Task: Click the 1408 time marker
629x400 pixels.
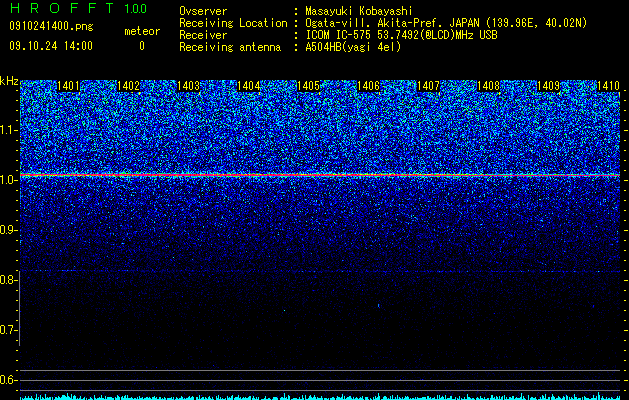Action: pos(489,86)
